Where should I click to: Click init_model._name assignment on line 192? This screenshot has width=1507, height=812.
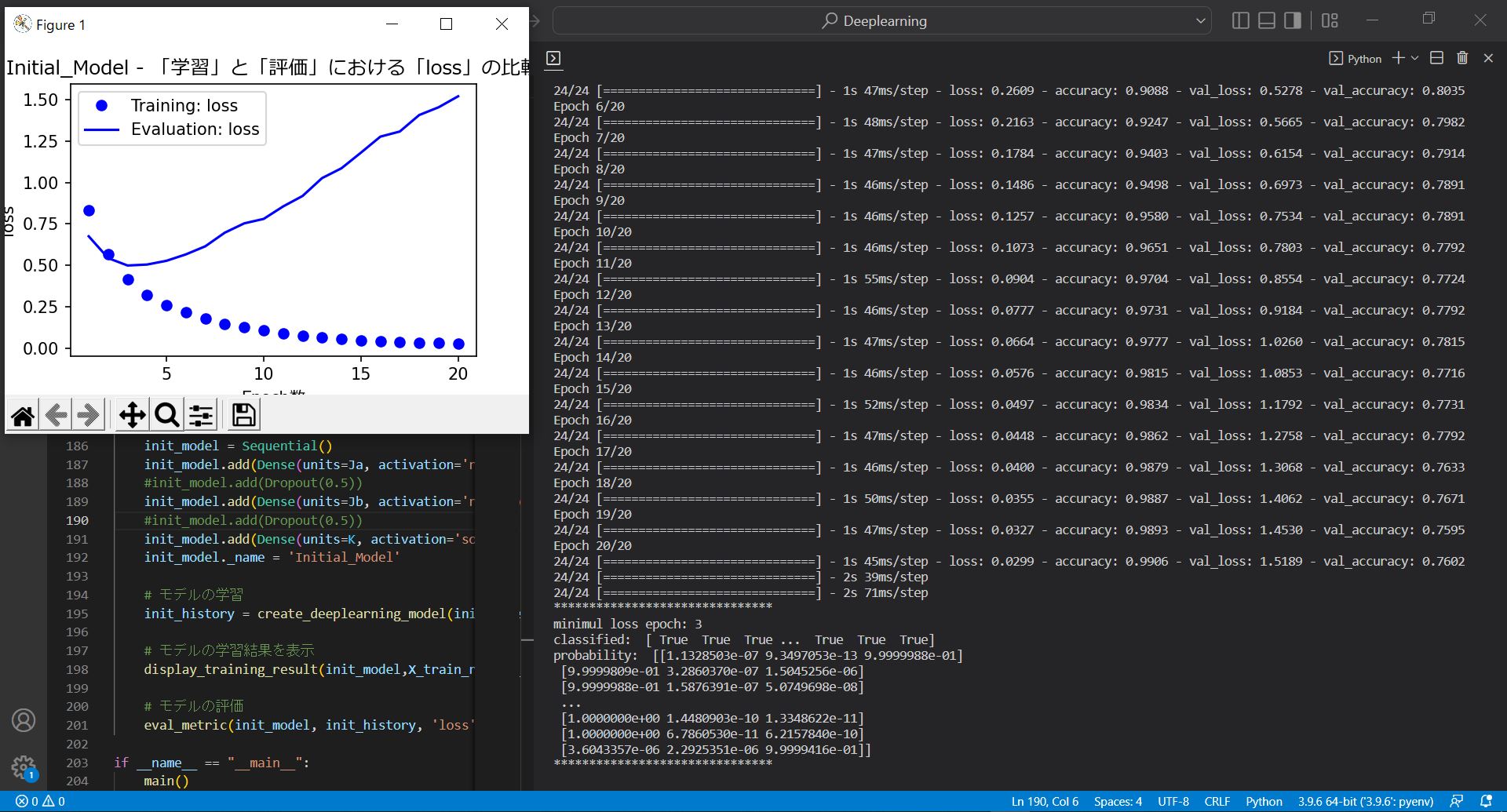coord(272,557)
